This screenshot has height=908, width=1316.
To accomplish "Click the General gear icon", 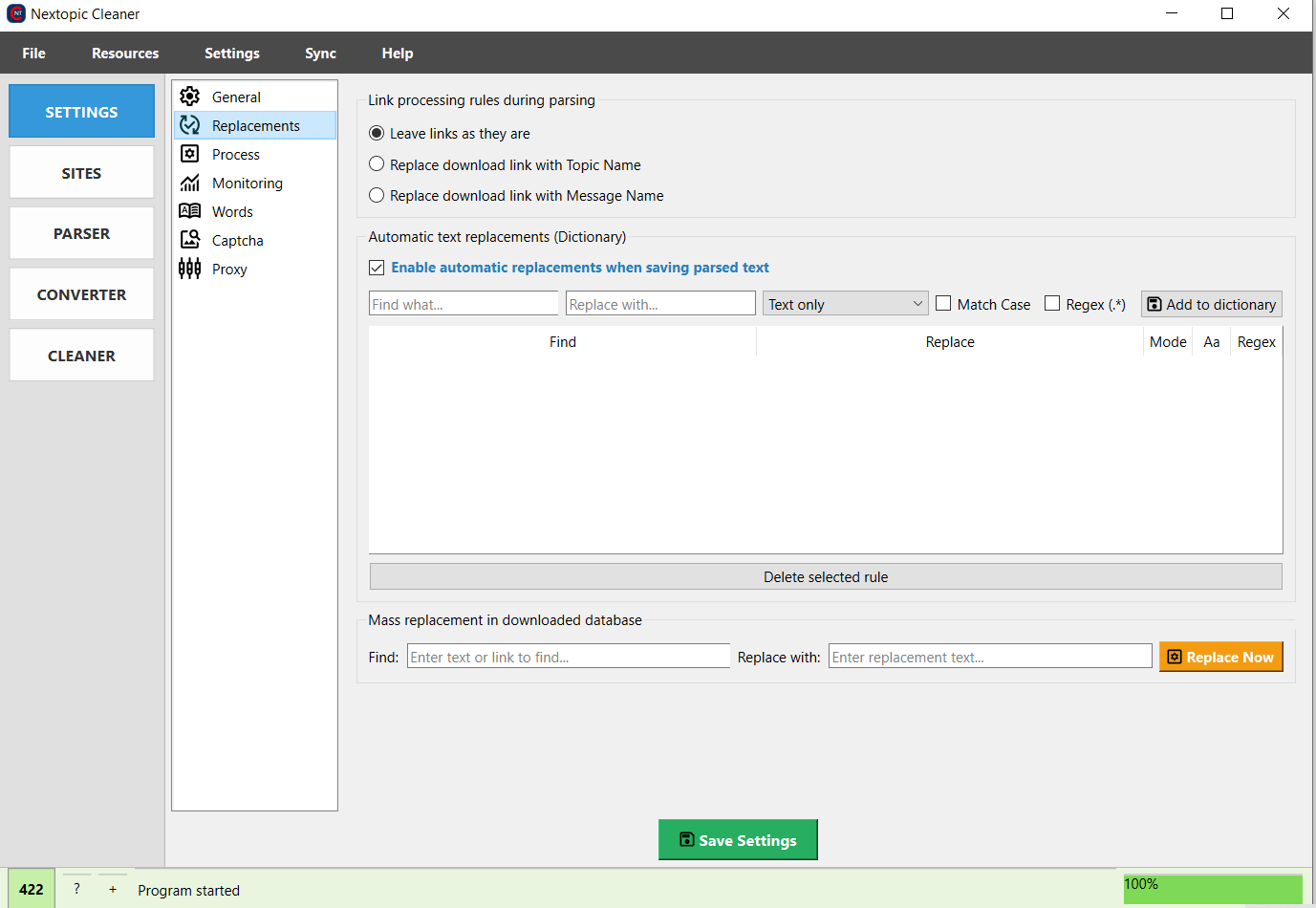I will (x=190, y=97).
